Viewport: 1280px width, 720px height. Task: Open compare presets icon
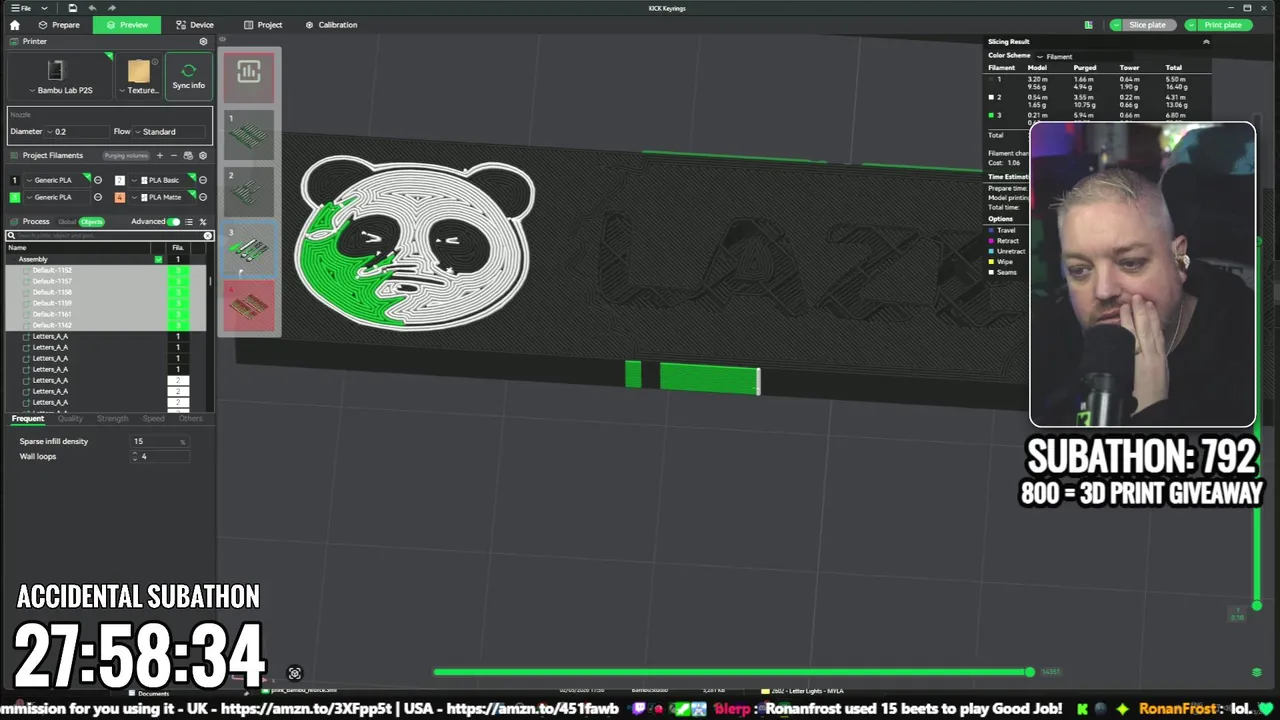click(x=203, y=222)
